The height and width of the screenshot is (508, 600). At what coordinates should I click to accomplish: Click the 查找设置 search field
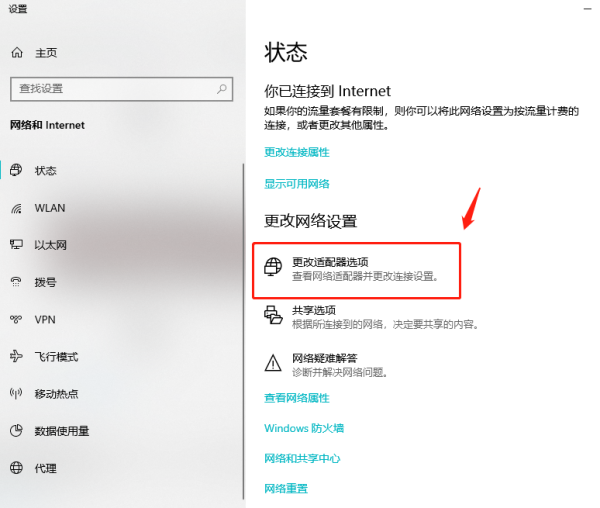[121, 89]
